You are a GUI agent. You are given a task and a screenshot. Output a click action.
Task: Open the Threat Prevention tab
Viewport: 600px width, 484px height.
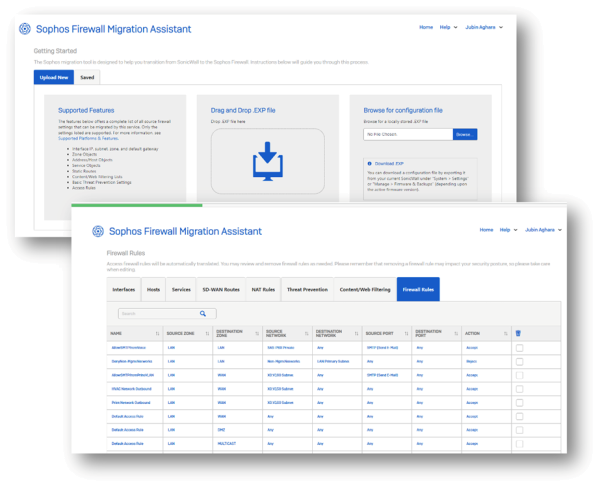tap(307, 290)
